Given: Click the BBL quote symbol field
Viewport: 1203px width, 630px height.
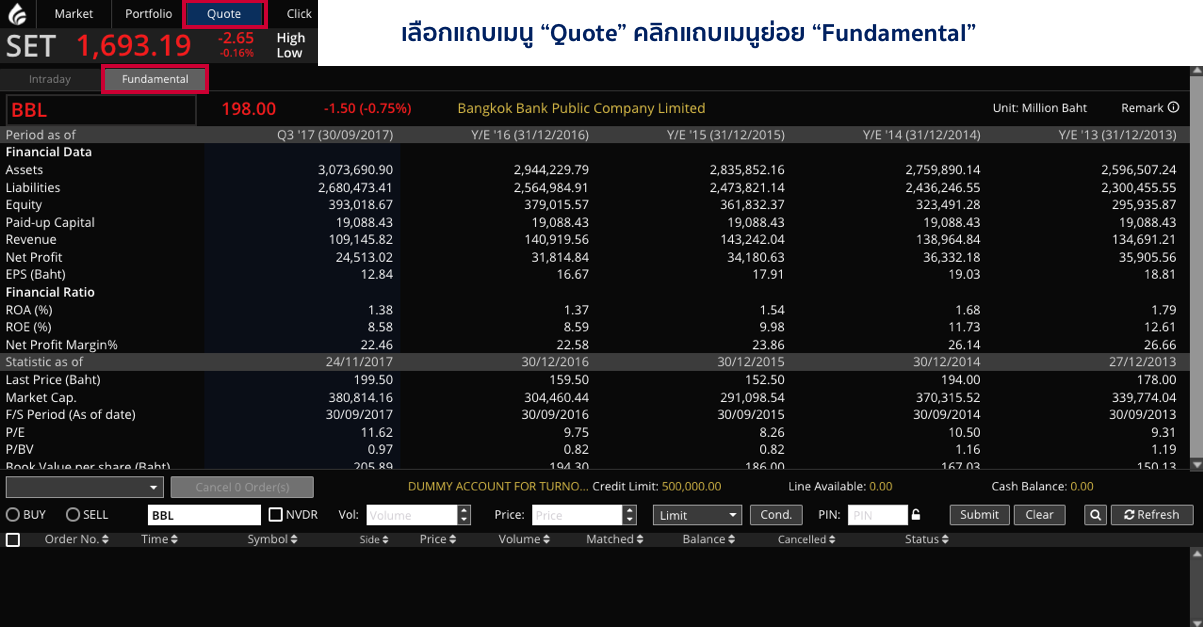Looking at the screenshot, I should point(100,109).
